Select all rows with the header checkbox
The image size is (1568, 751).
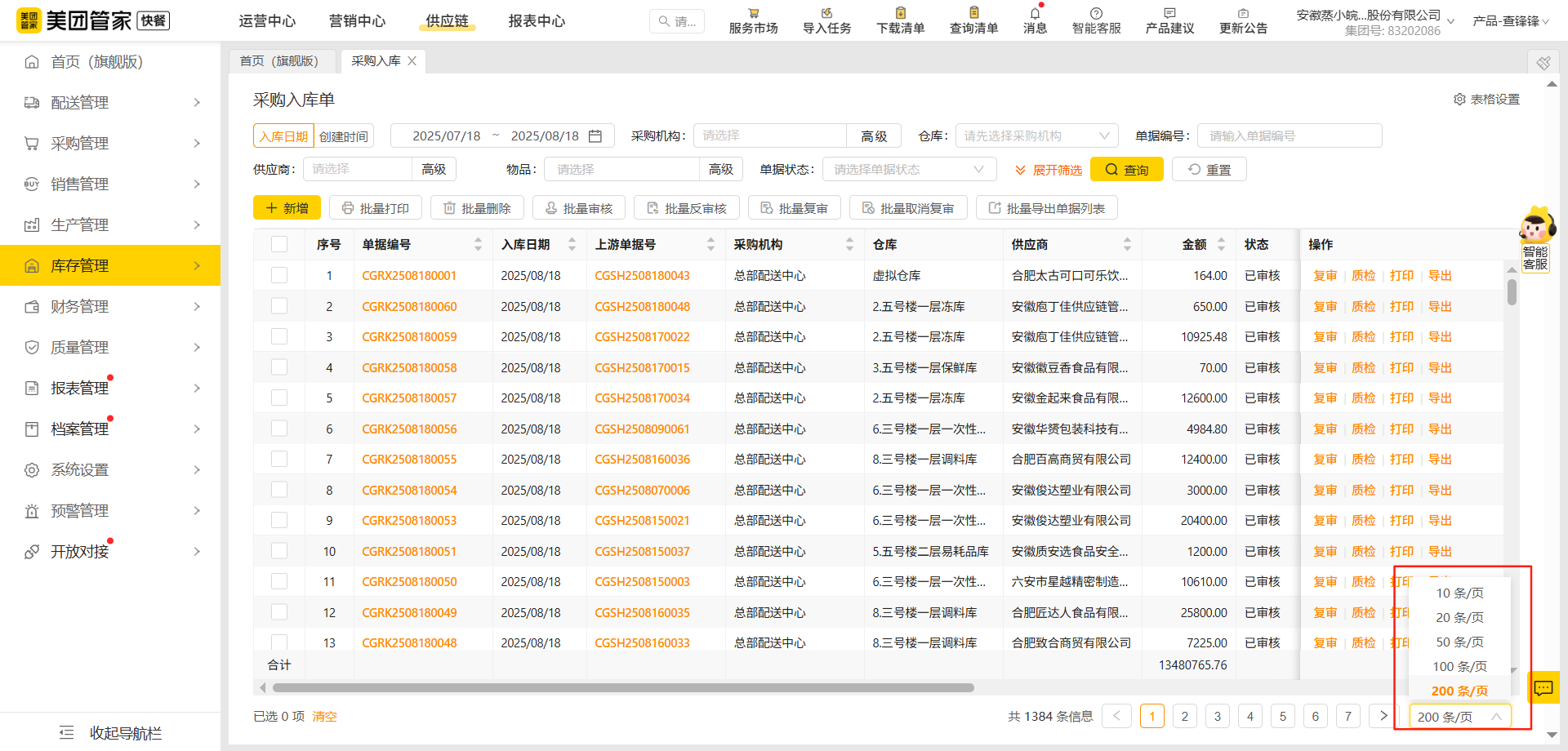click(279, 243)
